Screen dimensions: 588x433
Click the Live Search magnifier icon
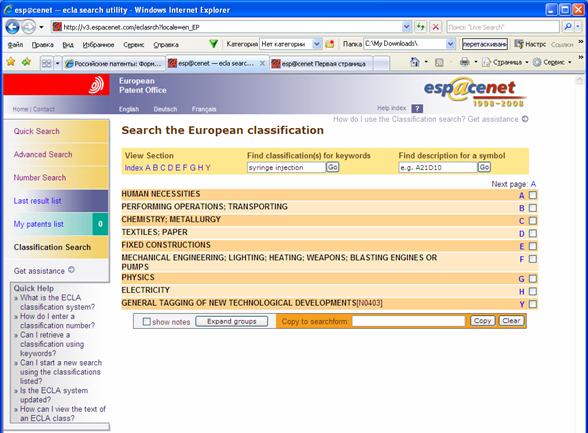tap(568, 27)
